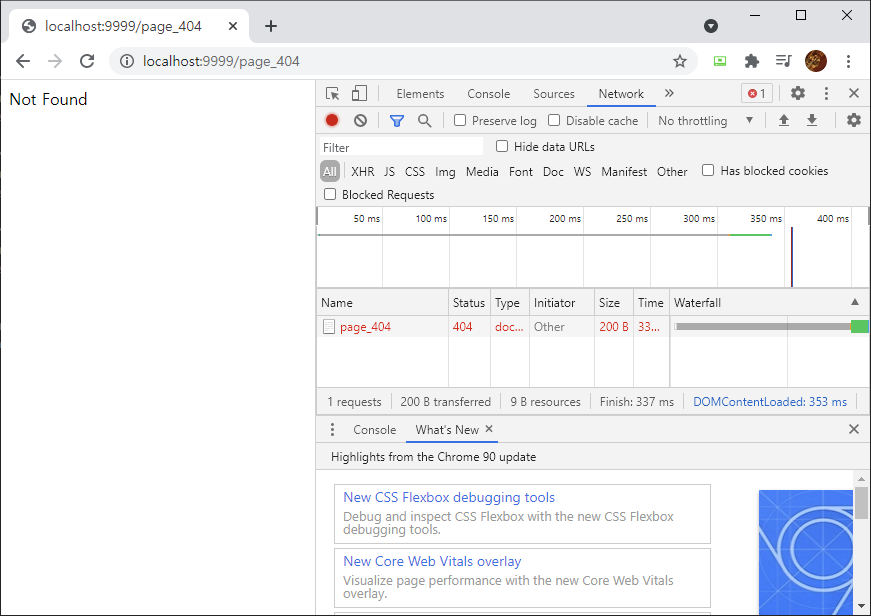Open New Core Web Vitals overlay link
Viewport: 871px width, 616px height.
(432, 561)
